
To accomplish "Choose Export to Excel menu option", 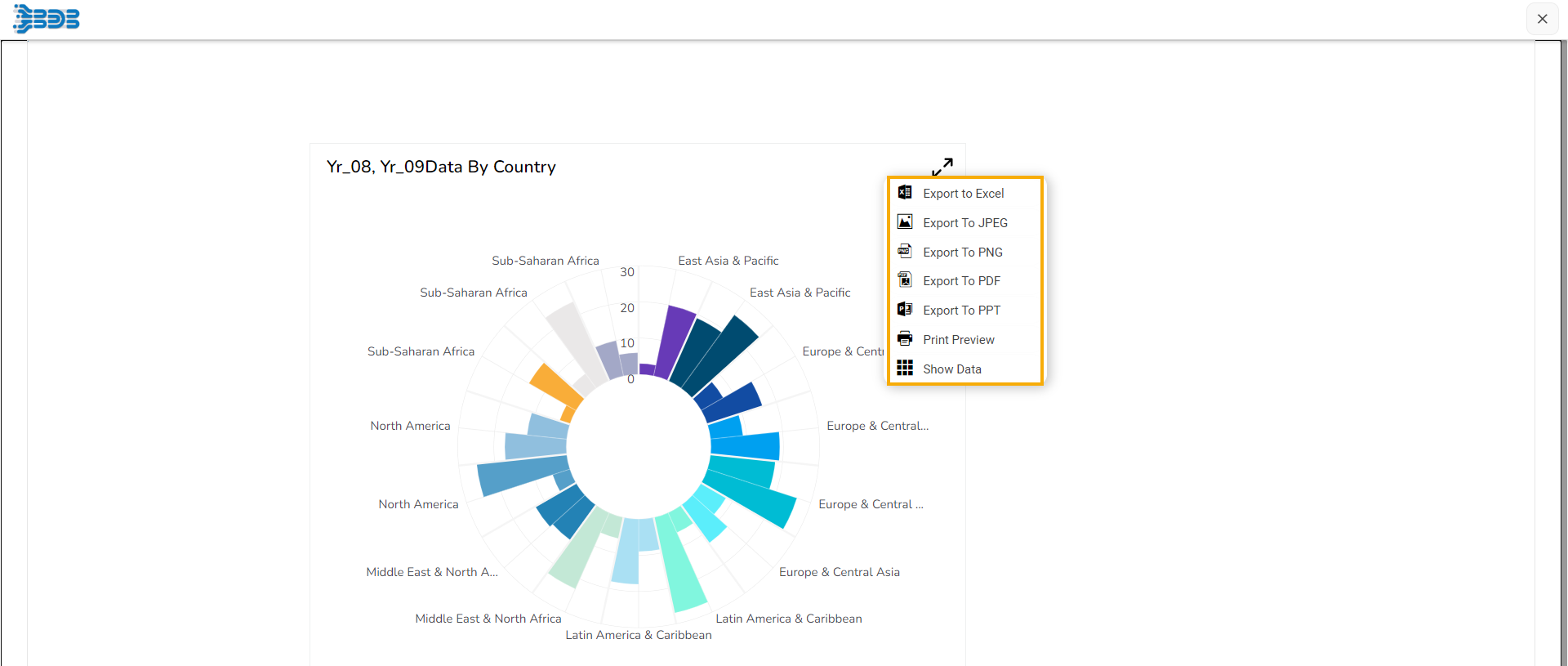I will 964,194.
